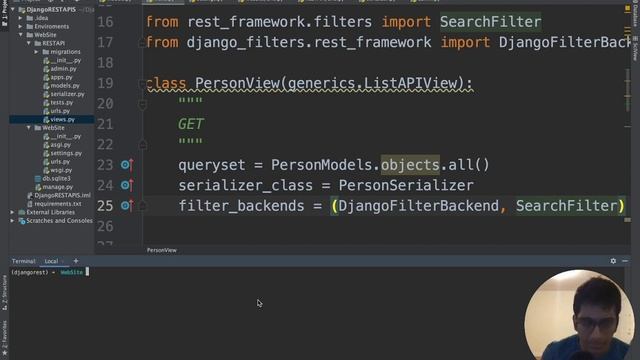
Task: Select DjangoRESTAPIS.iml file
Action: [x=62, y=196]
